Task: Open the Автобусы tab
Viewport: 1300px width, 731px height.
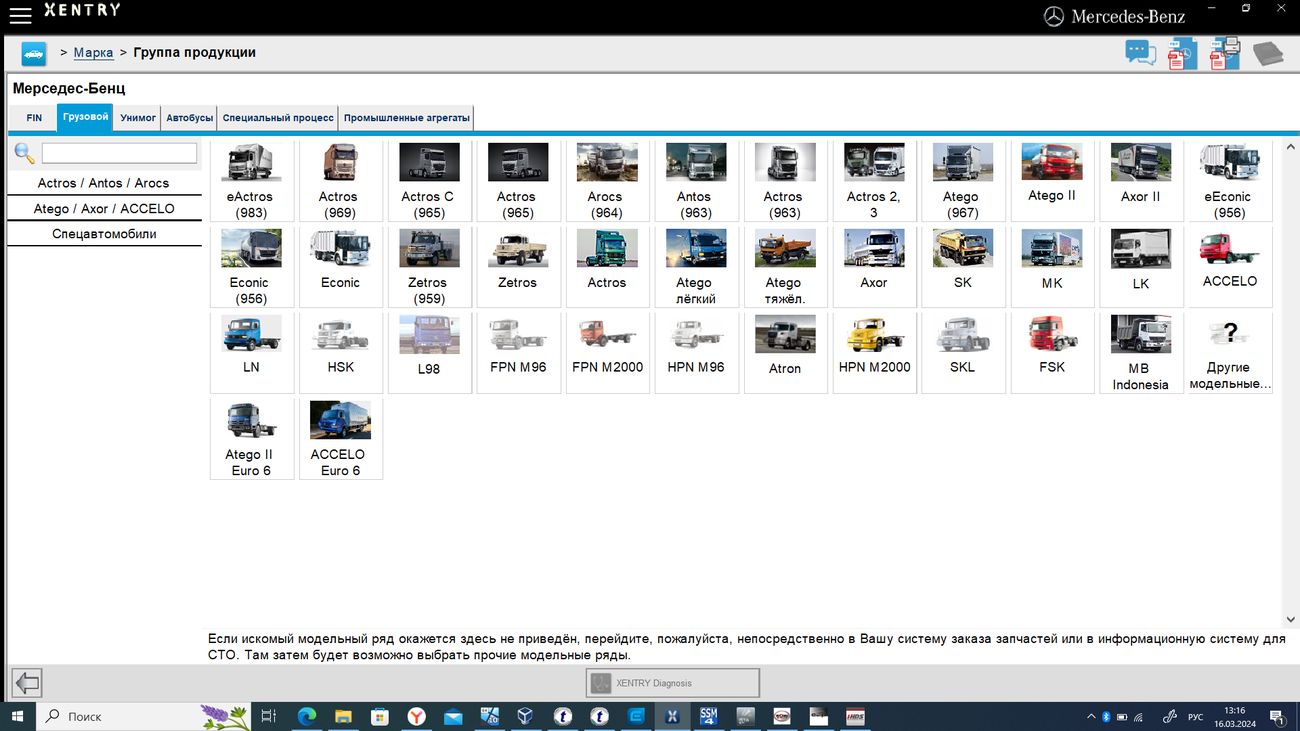Action: (190, 118)
